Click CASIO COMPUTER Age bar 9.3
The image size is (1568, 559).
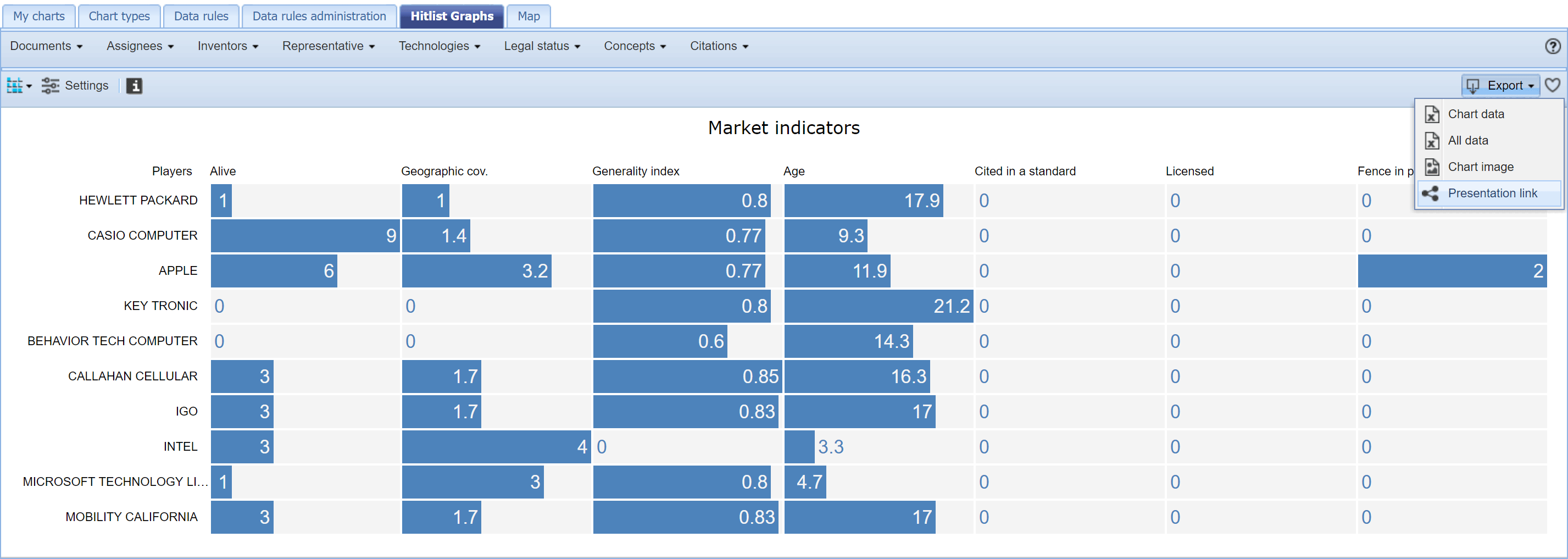(826, 236)
